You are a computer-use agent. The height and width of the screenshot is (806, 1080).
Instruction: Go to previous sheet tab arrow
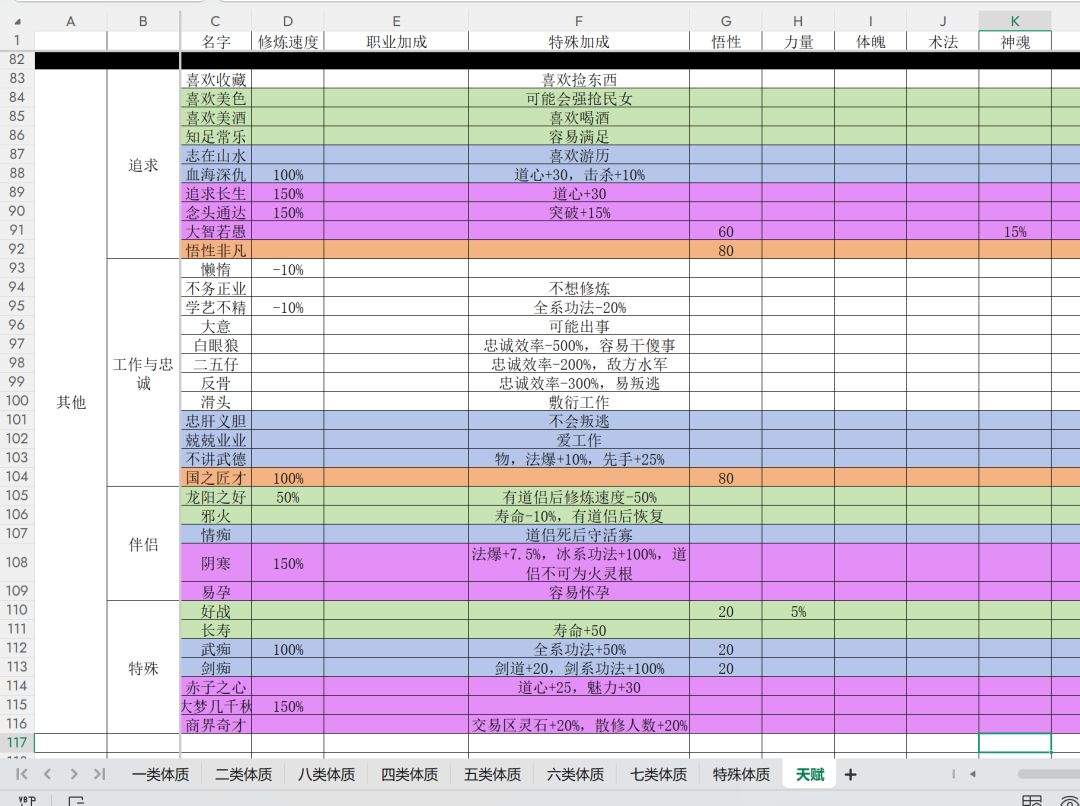47,774
